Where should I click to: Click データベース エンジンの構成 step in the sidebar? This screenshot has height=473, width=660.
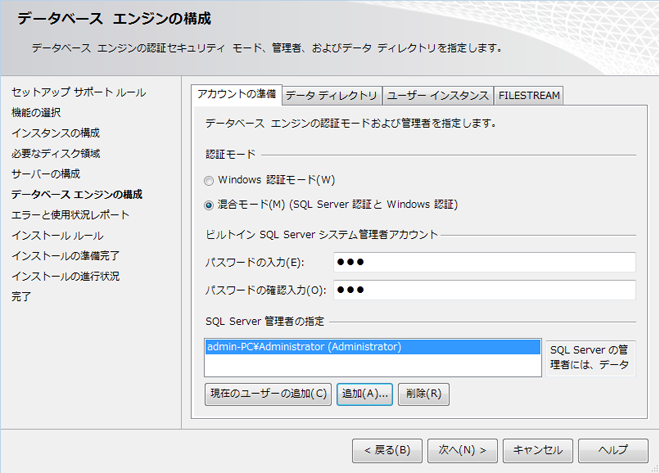click(x=77, y=194)
